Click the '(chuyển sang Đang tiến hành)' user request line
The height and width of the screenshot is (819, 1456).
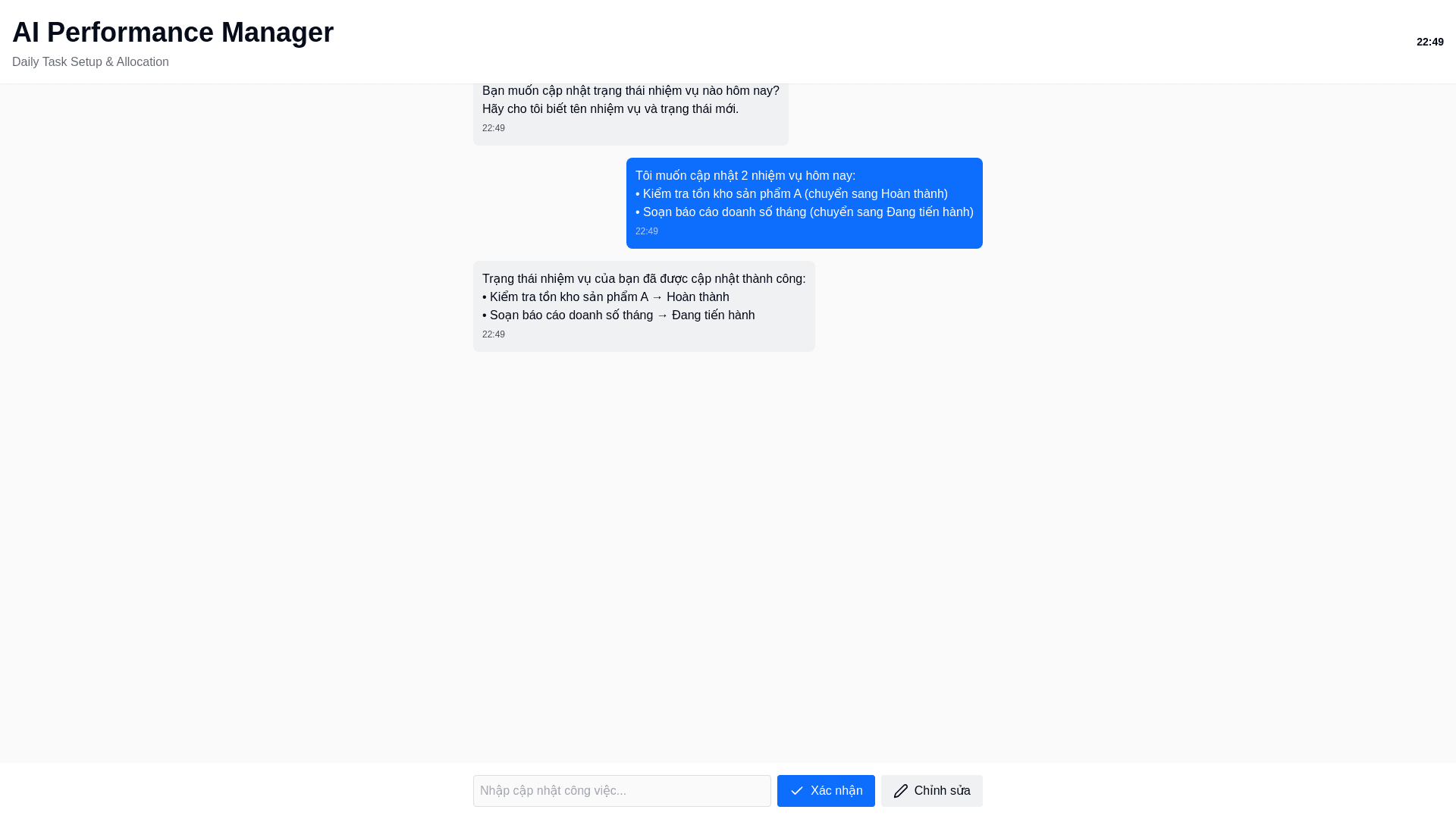804,212
